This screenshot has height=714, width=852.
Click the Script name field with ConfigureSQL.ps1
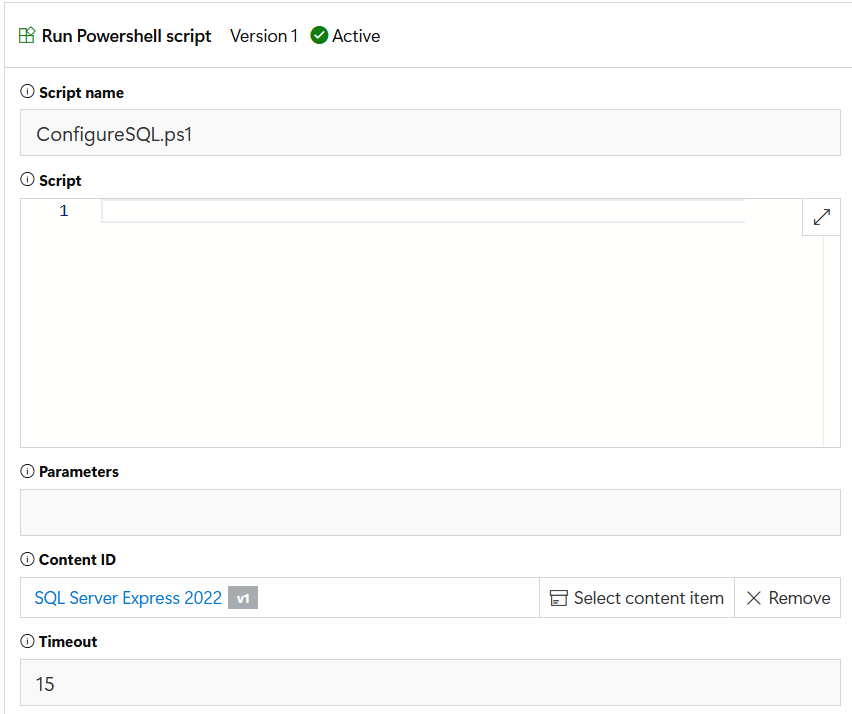(x=430, y=133)
